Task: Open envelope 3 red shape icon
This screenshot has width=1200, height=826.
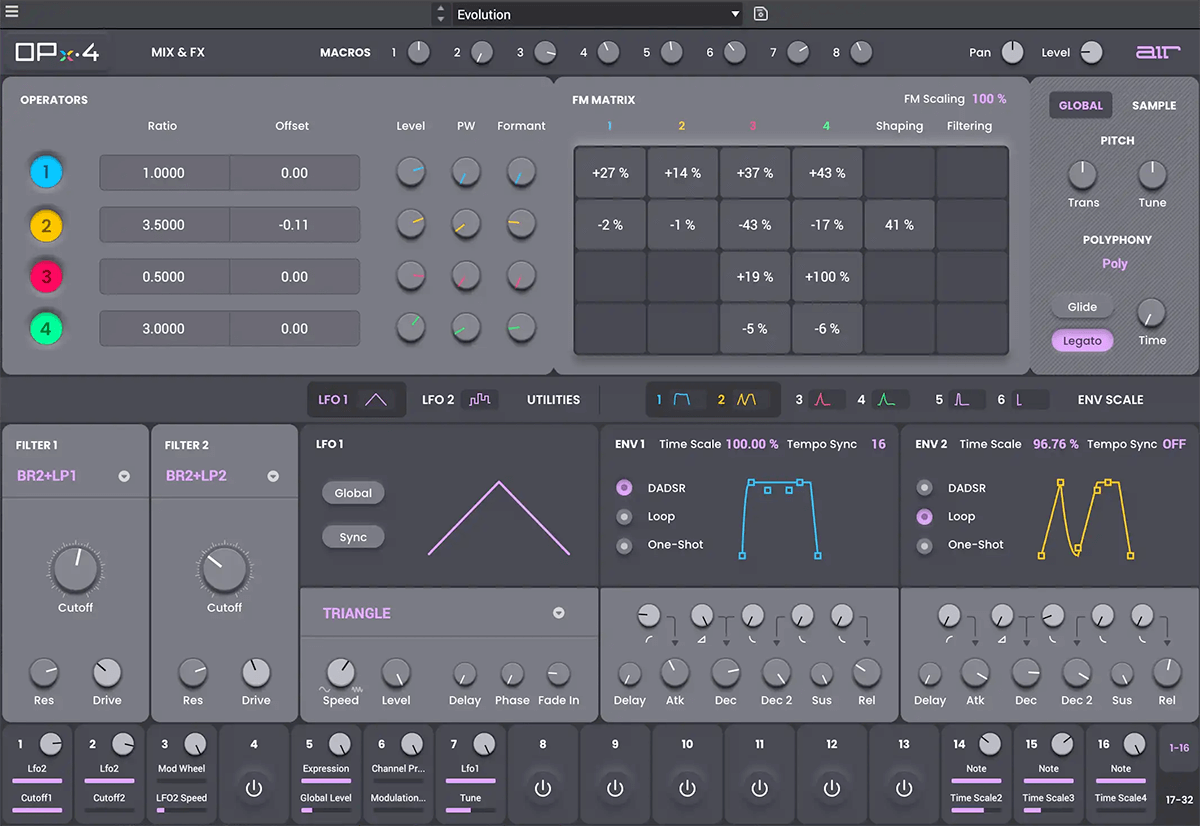Action: click(x=820, y=400)
